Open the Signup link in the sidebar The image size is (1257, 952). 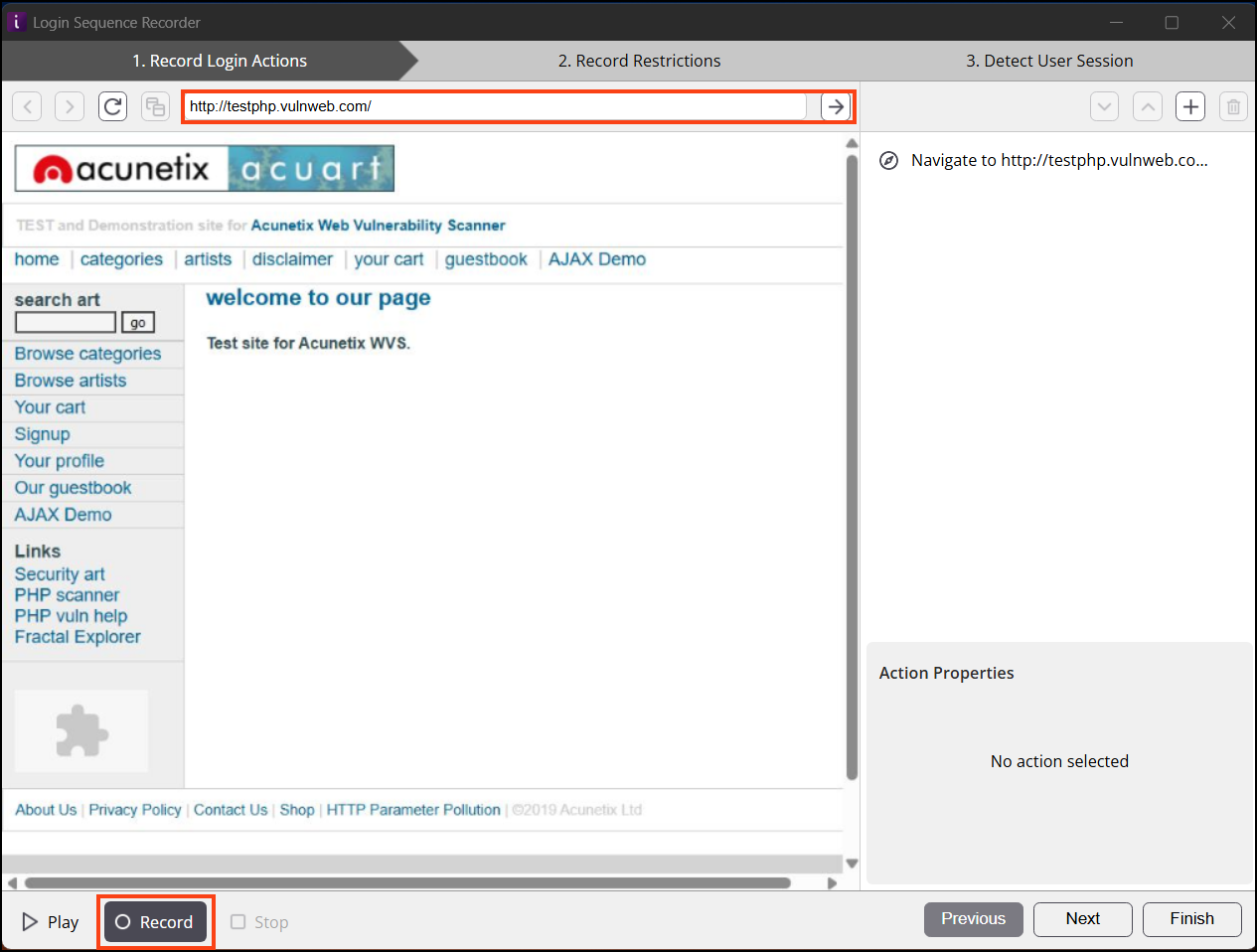coord(42,433)
